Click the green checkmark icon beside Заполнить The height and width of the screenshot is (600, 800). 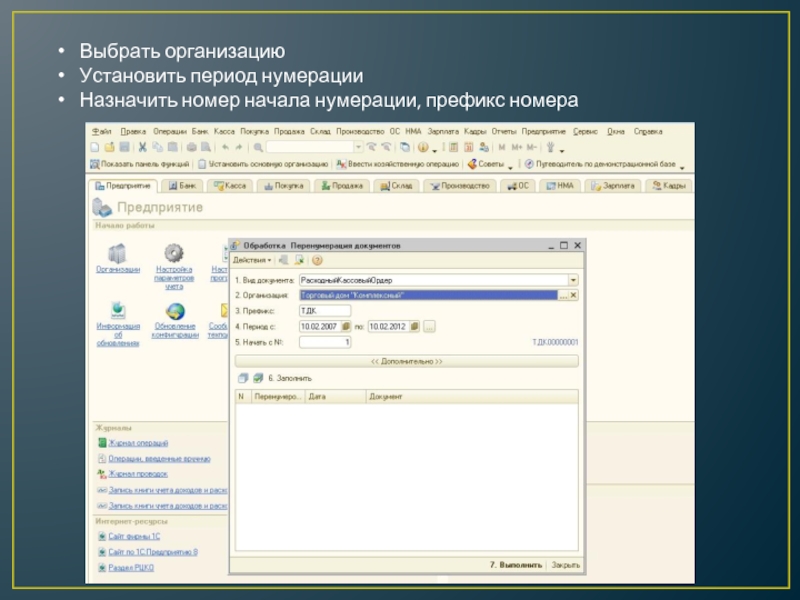pos(258,378)
